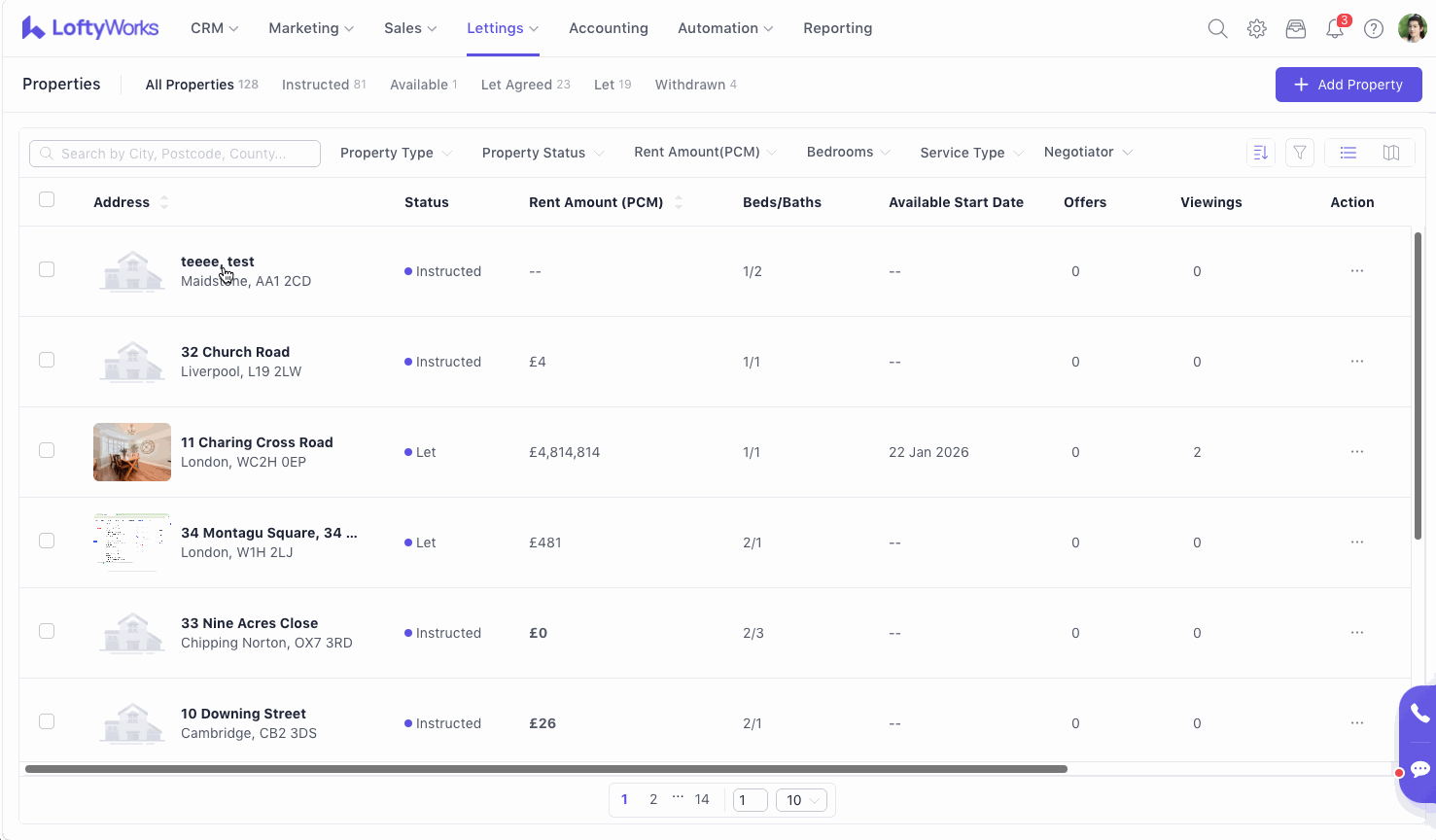Check the 10 Downing Street row checkbox

[47, 721]
